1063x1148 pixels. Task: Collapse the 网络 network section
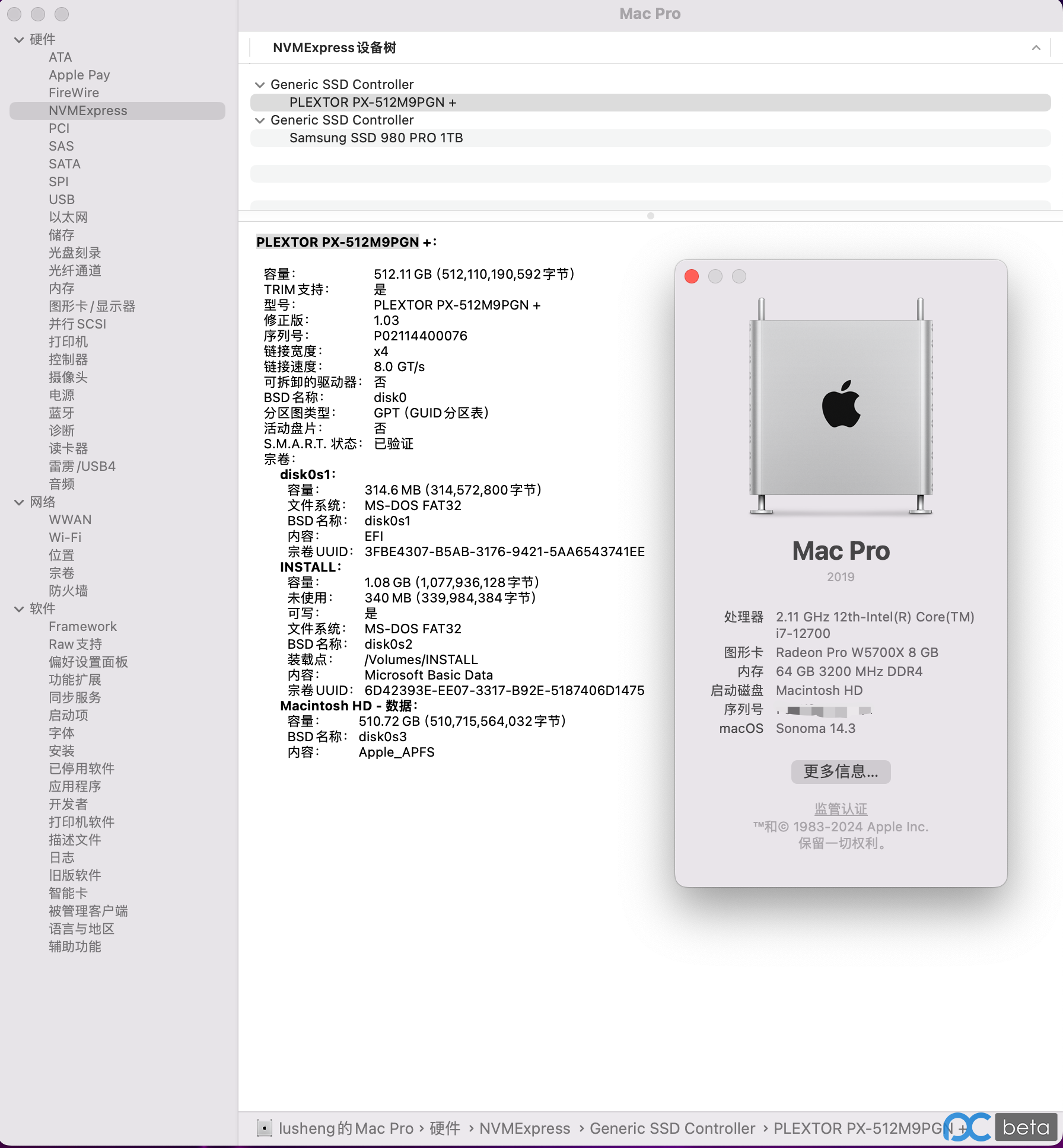19,502
